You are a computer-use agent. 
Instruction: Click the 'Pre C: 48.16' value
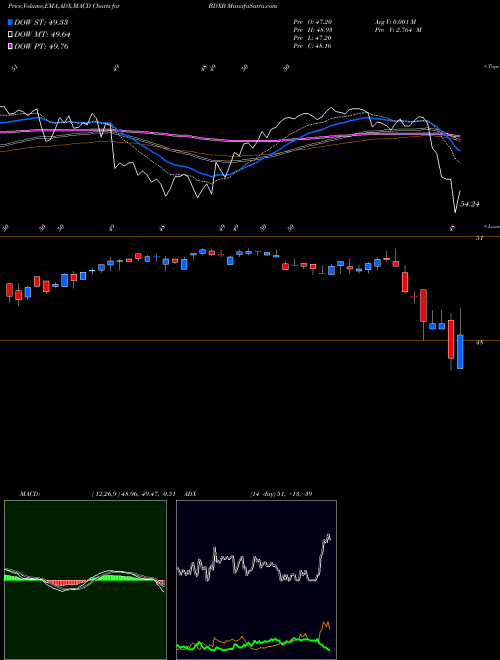pyautogui.click(x=313, y=46)
